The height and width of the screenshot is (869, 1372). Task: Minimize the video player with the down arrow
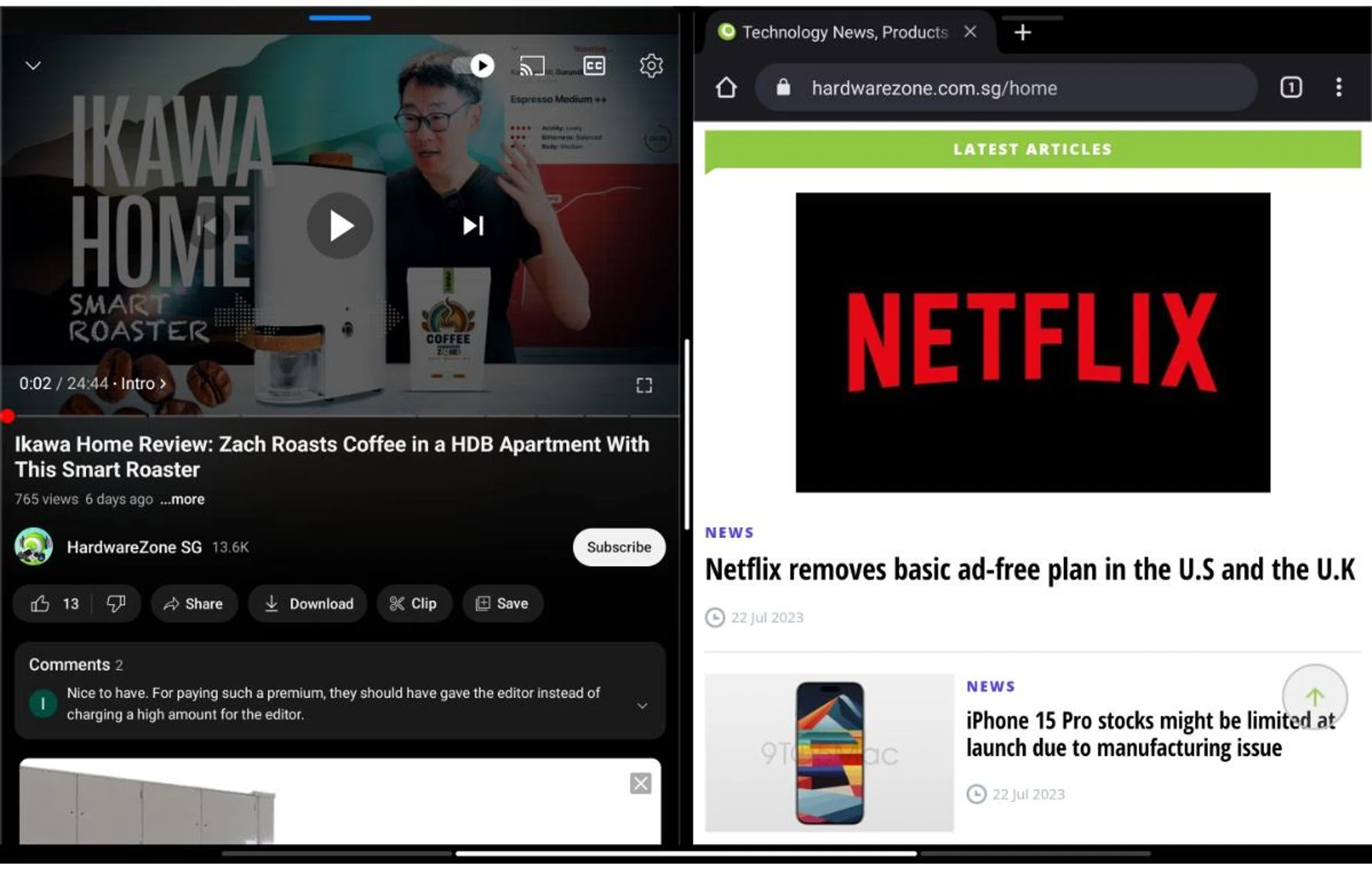coord(32,65)
